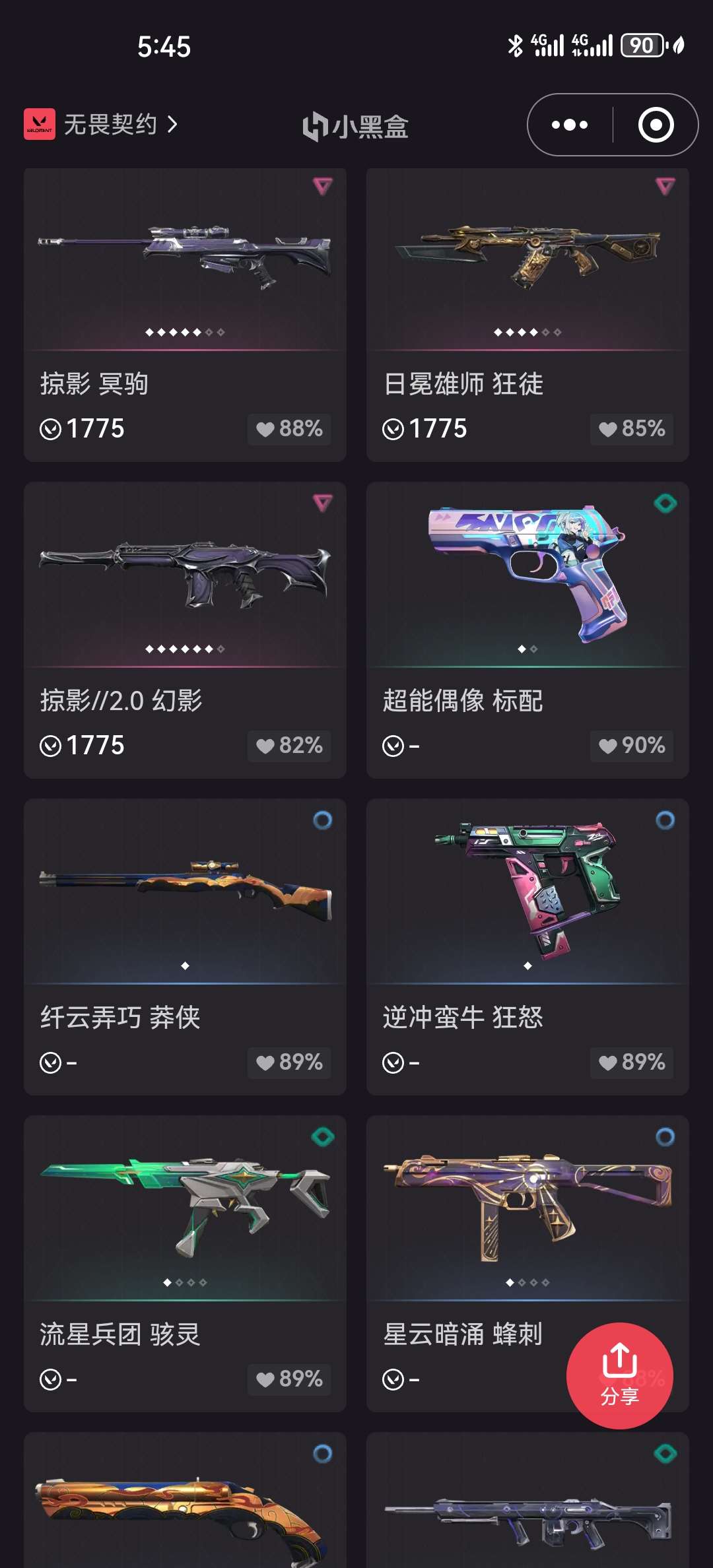This screenshot has height=1568, width=713.
Task: Open the 无畏契约 game selector chevron
Action: tap(172, 124)
